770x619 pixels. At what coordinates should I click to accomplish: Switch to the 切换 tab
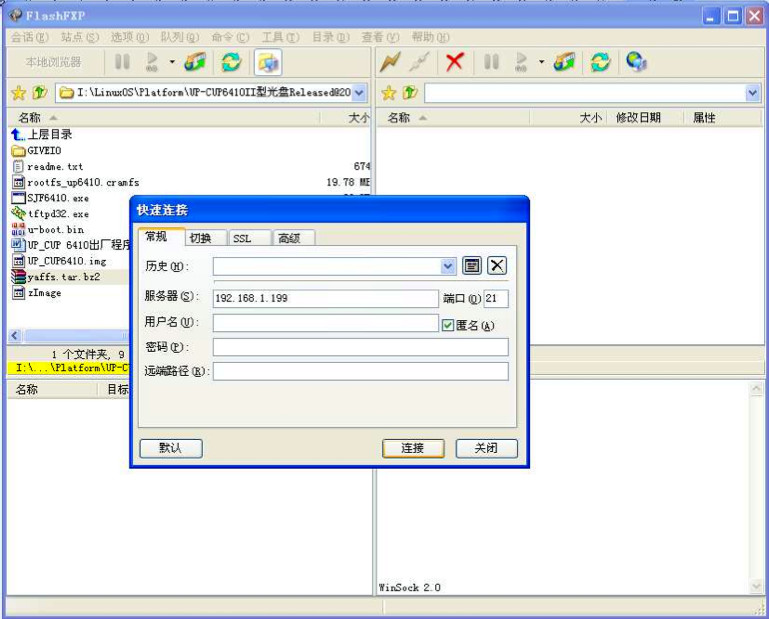coord(206,238)
